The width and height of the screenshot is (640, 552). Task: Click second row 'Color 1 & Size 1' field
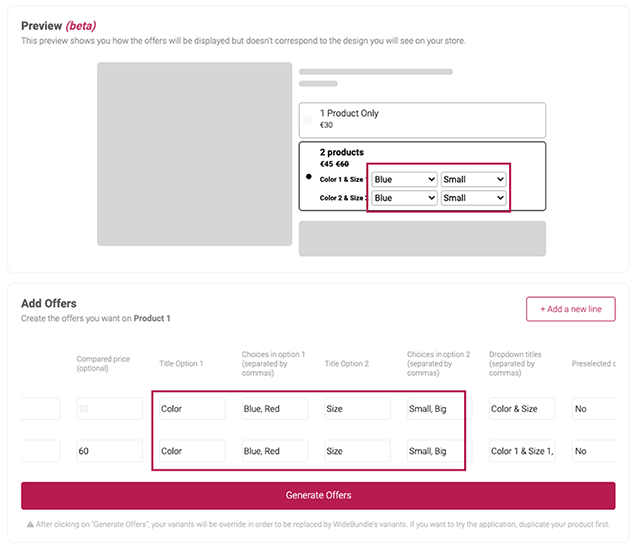[x=522, y=451]
